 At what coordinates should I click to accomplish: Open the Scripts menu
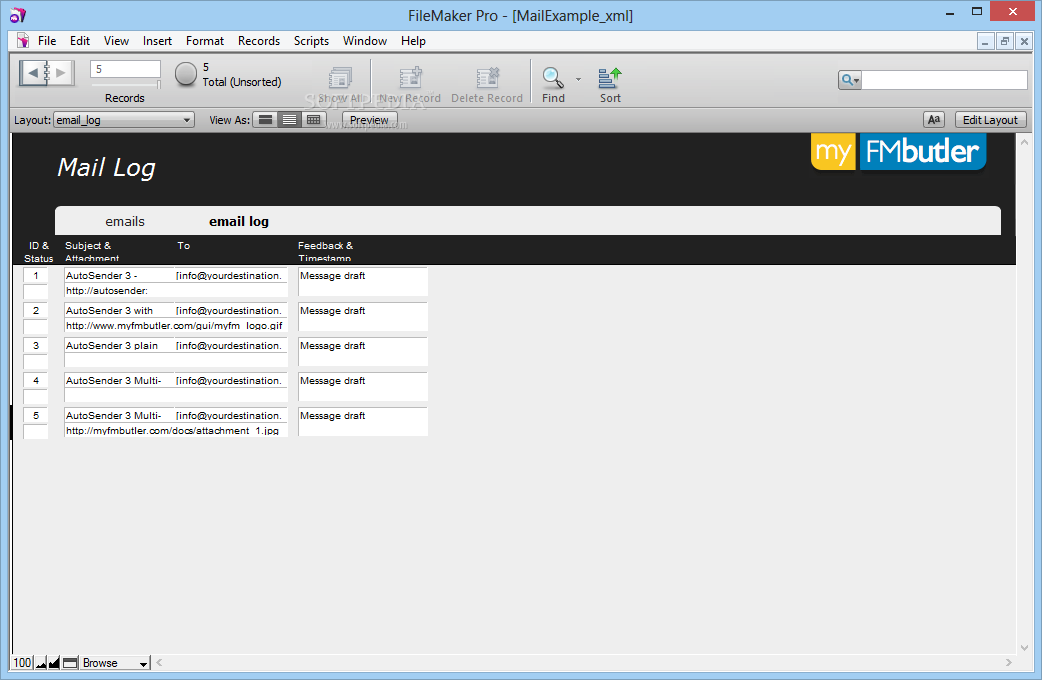click(x=311, y=41)
